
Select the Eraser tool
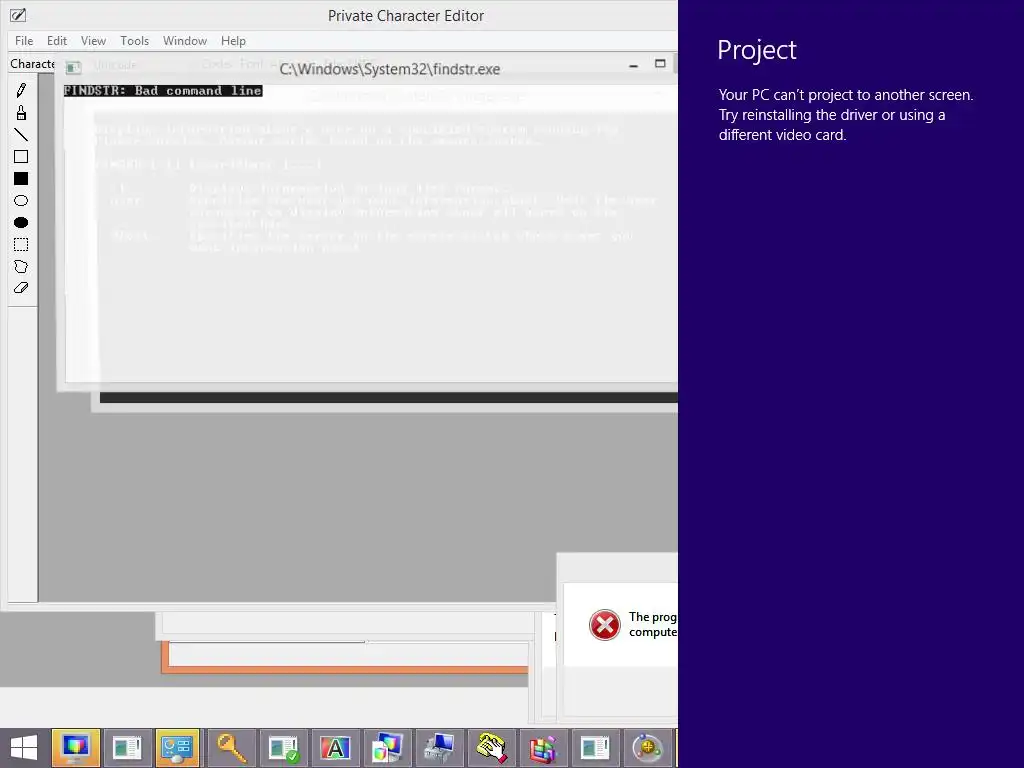point(21,288)
